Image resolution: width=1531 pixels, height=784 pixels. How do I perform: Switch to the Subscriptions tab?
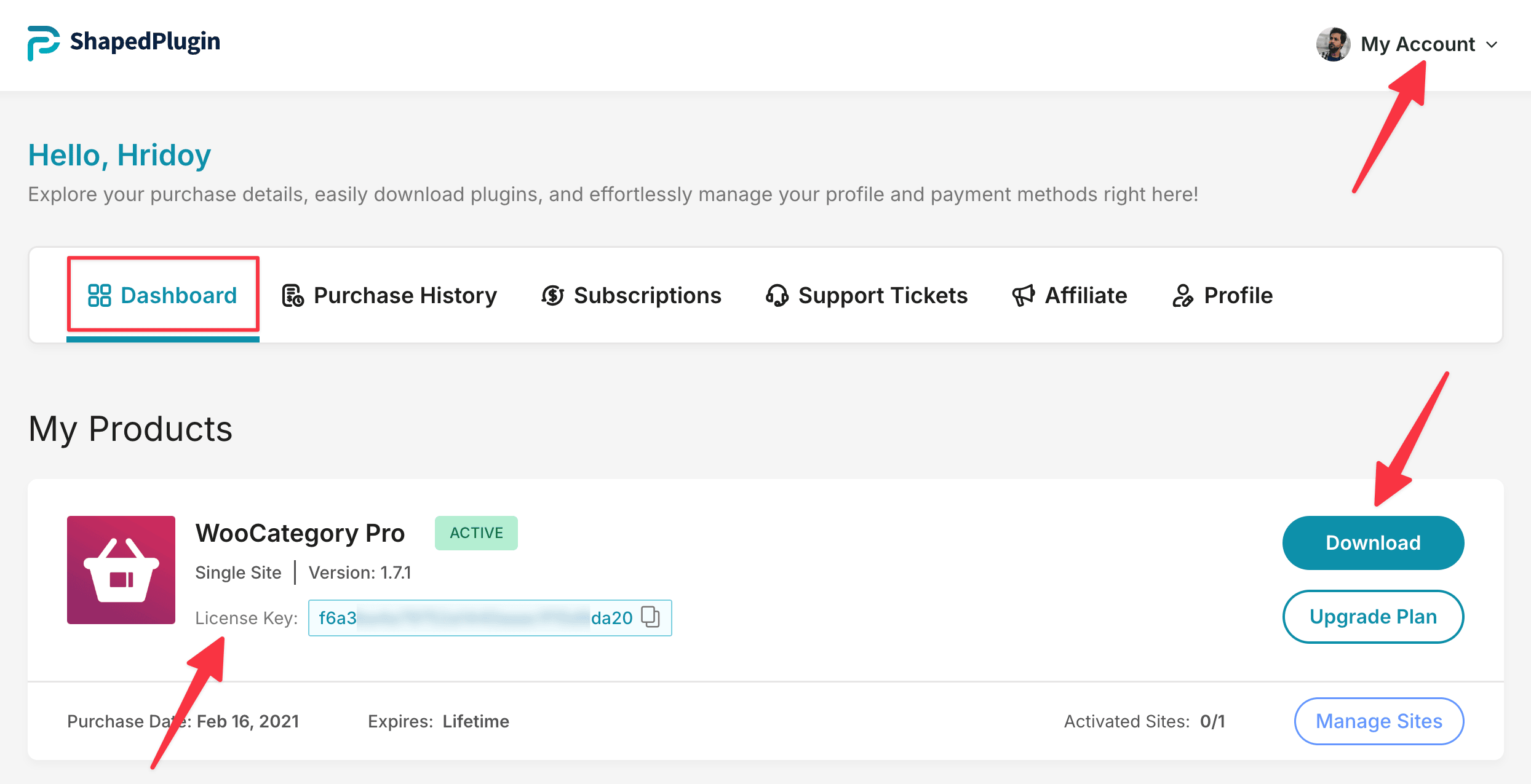(647, 296)
